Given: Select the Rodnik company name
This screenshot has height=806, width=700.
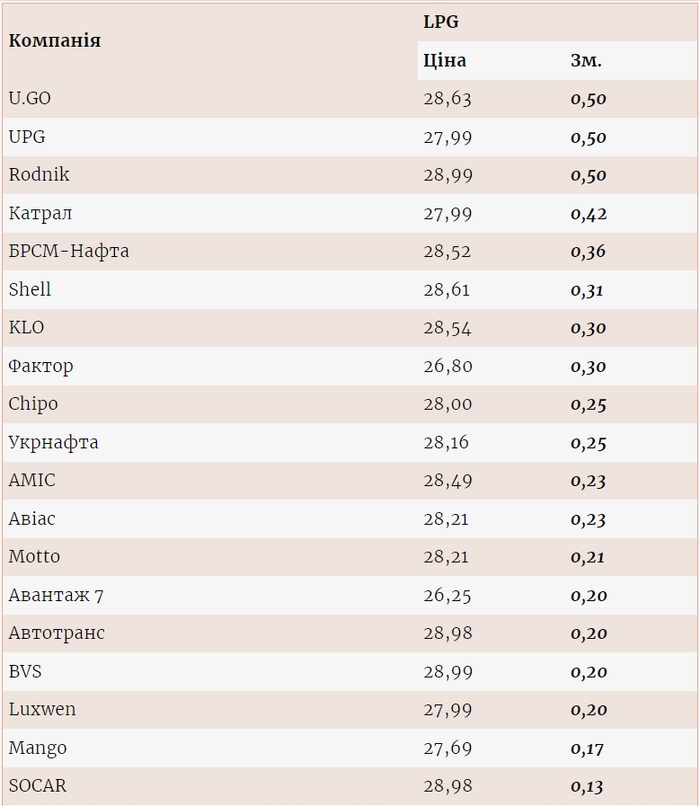Looking at the screenshot, I should pos(39,175).
